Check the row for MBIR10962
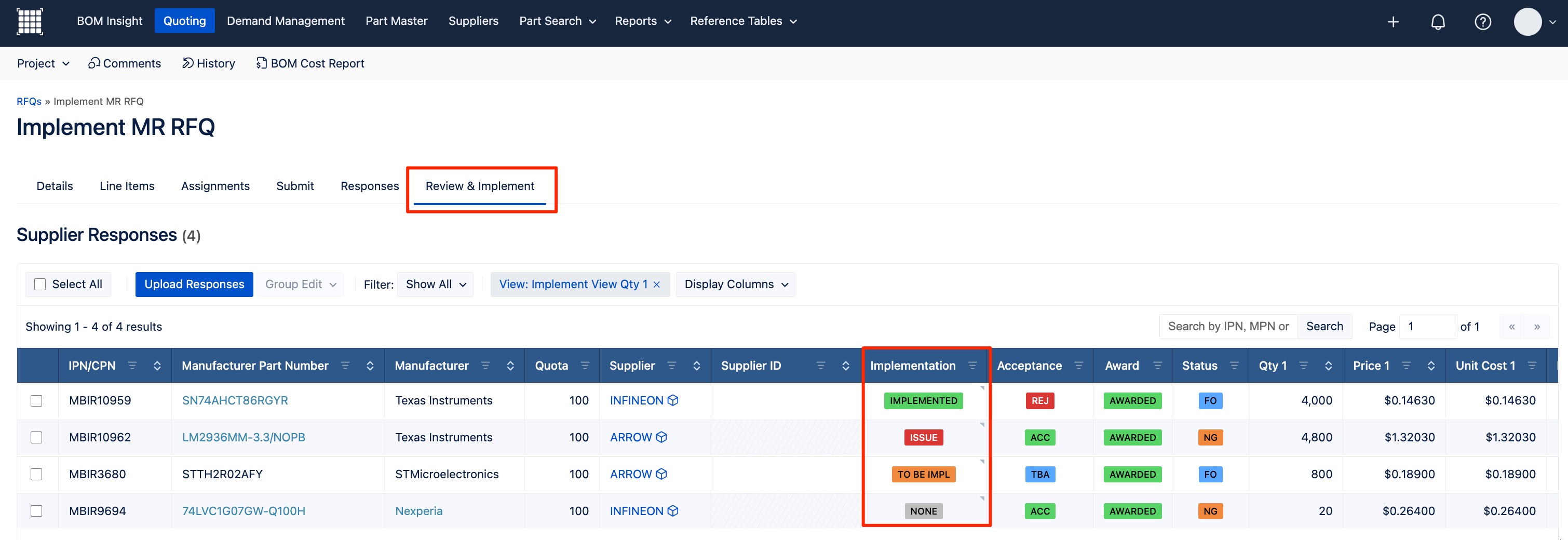The height and width of the screenshot is (540, 1568). (36, 437)
